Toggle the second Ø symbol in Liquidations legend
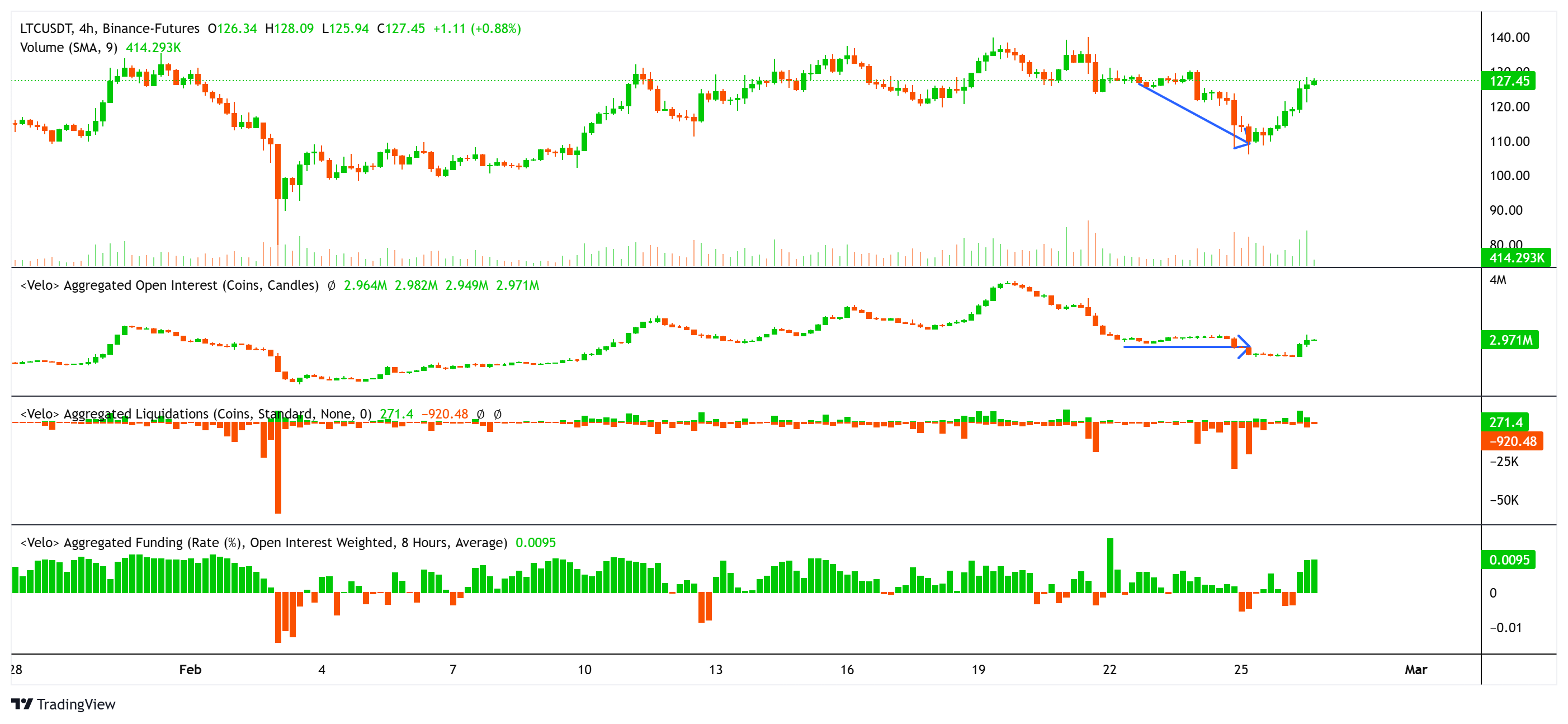Viewport: 1568px width, 724px height. 499,413
